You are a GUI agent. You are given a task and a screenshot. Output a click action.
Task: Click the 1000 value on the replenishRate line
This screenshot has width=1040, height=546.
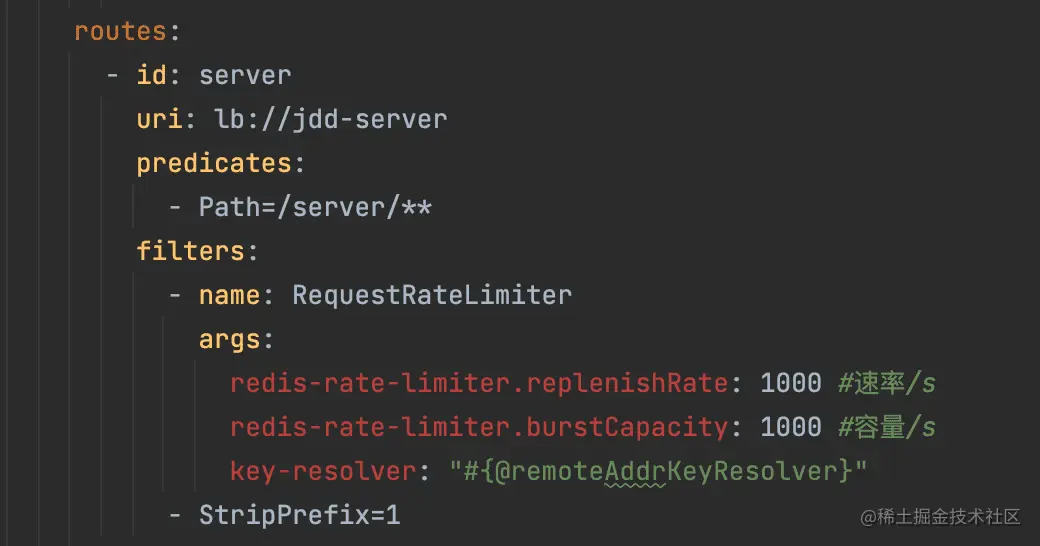(x=791, y=383)
